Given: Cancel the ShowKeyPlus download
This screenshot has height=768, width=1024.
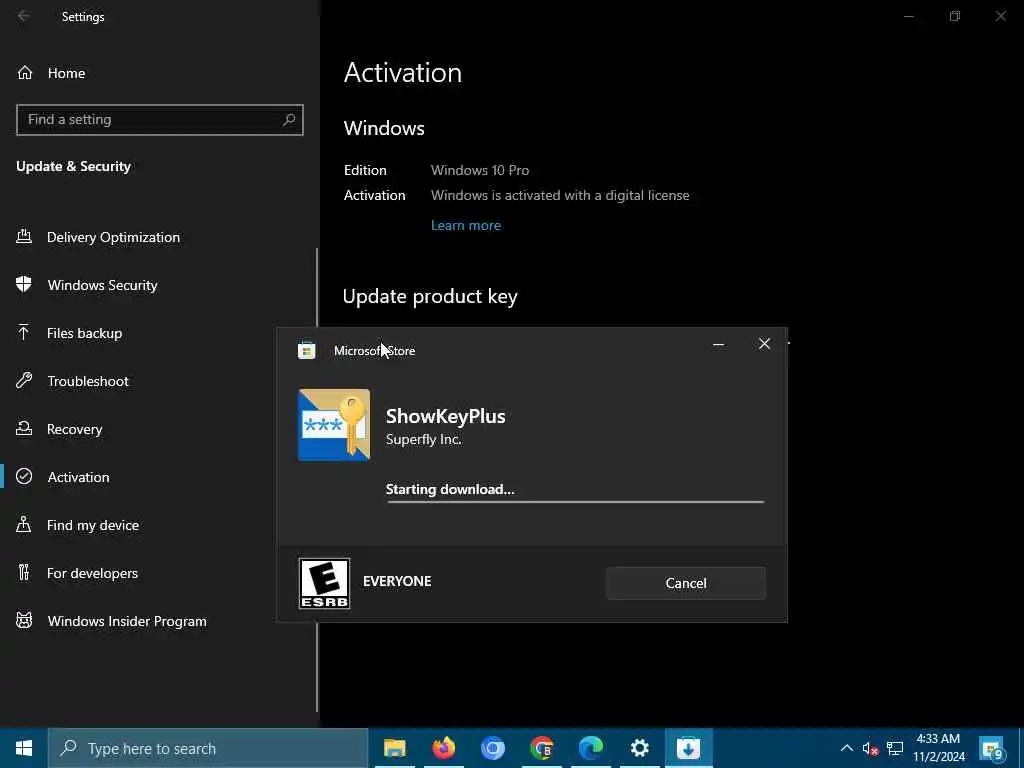Looking at the screenshot, I should pyautogui.click(x=686, y=583).
